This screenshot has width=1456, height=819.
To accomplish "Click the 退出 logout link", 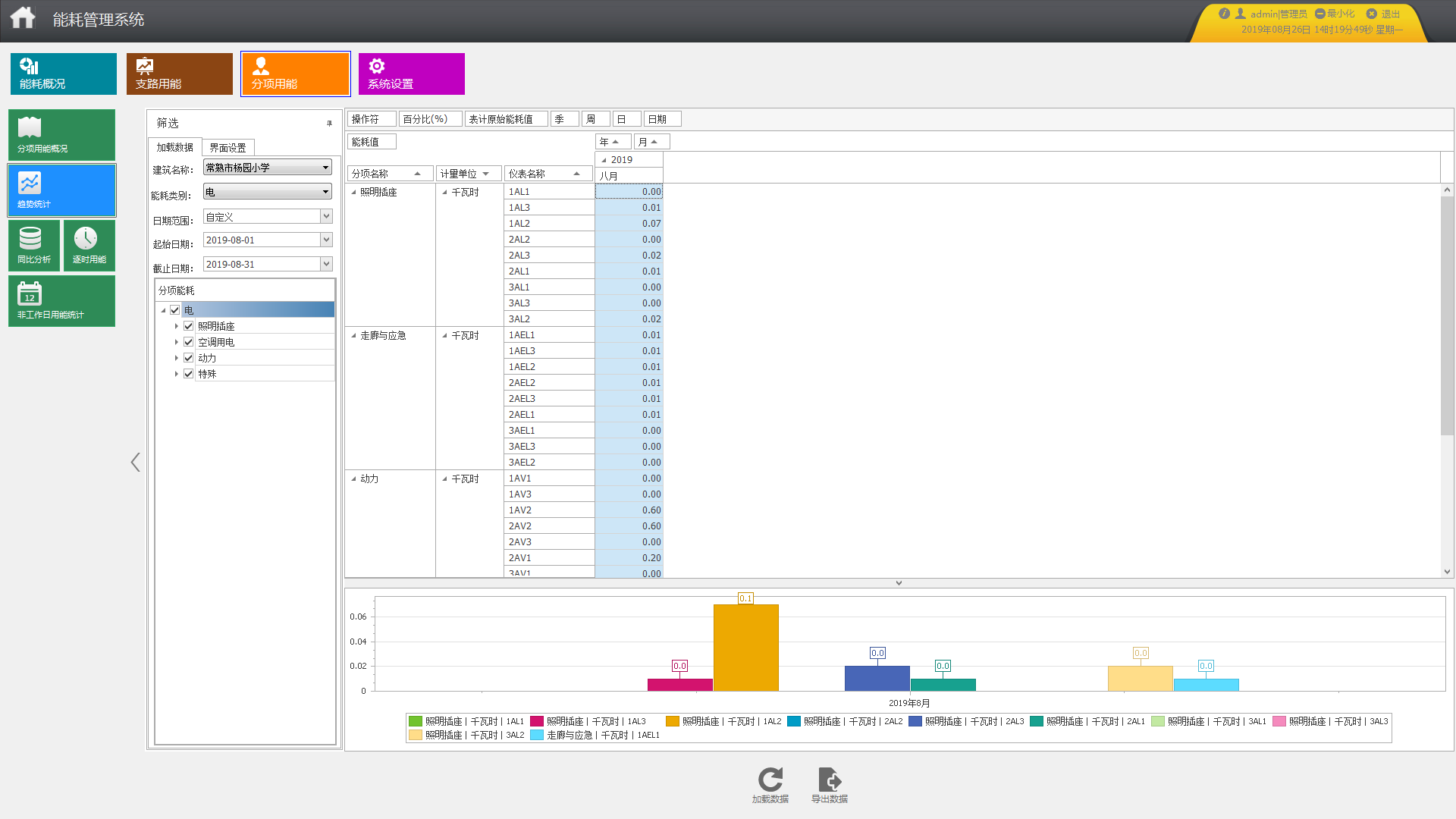I will coord(1389,14).
